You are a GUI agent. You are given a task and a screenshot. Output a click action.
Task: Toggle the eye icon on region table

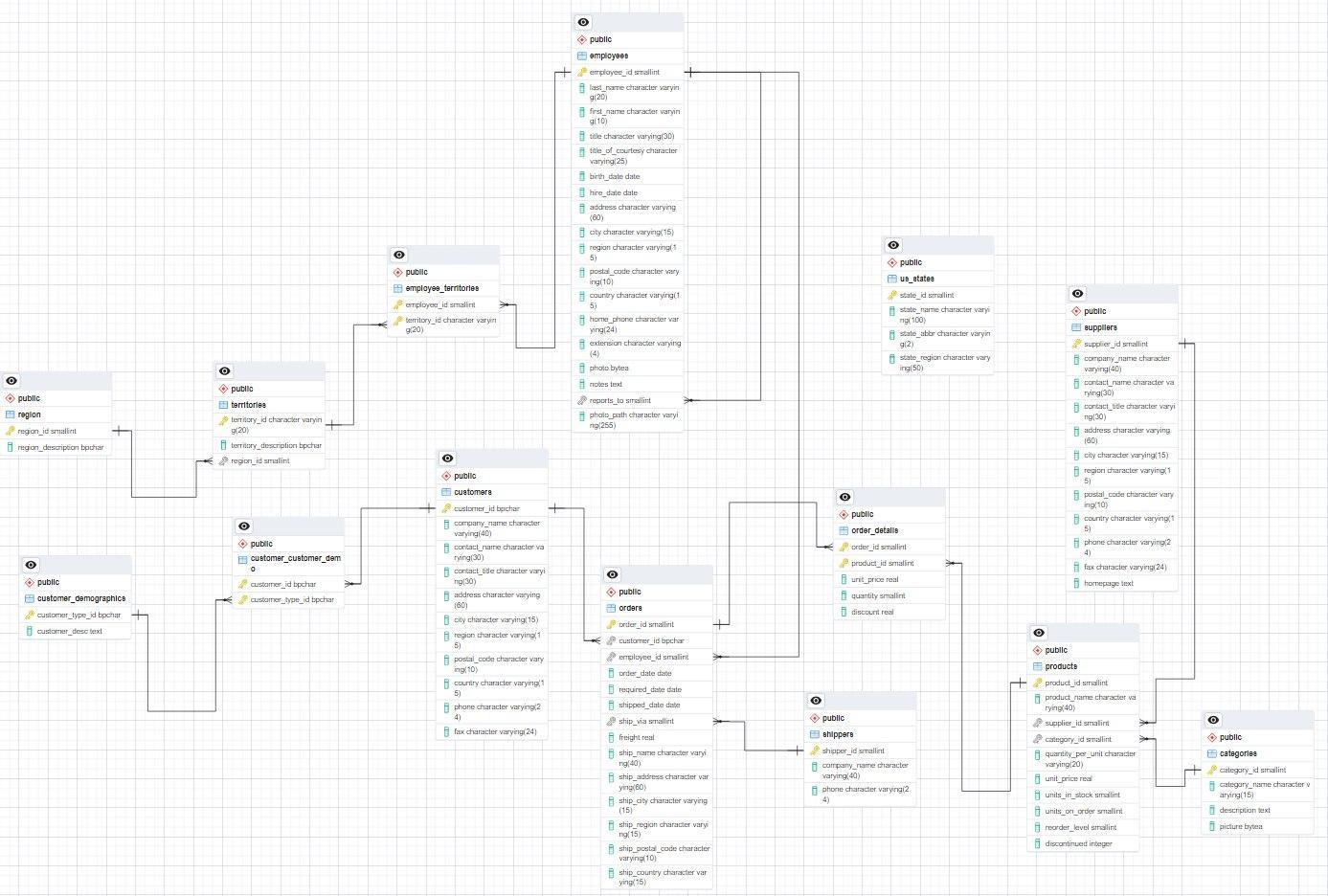click(x=11, y=381)
